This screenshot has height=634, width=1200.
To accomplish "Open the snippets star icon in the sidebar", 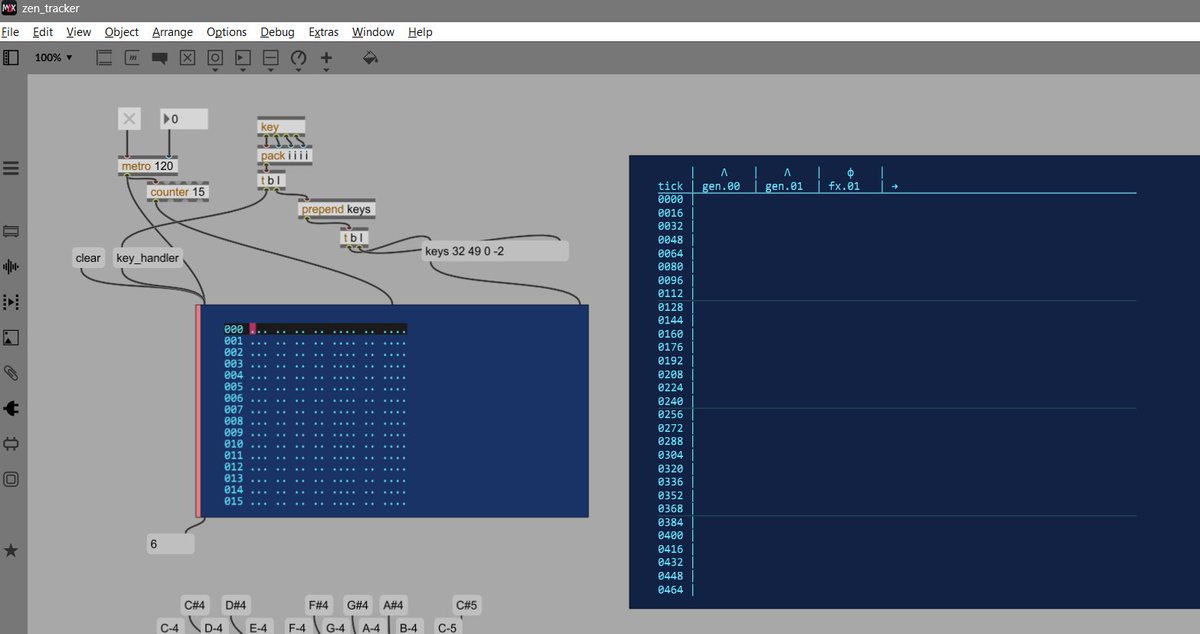I will point(13,549).
